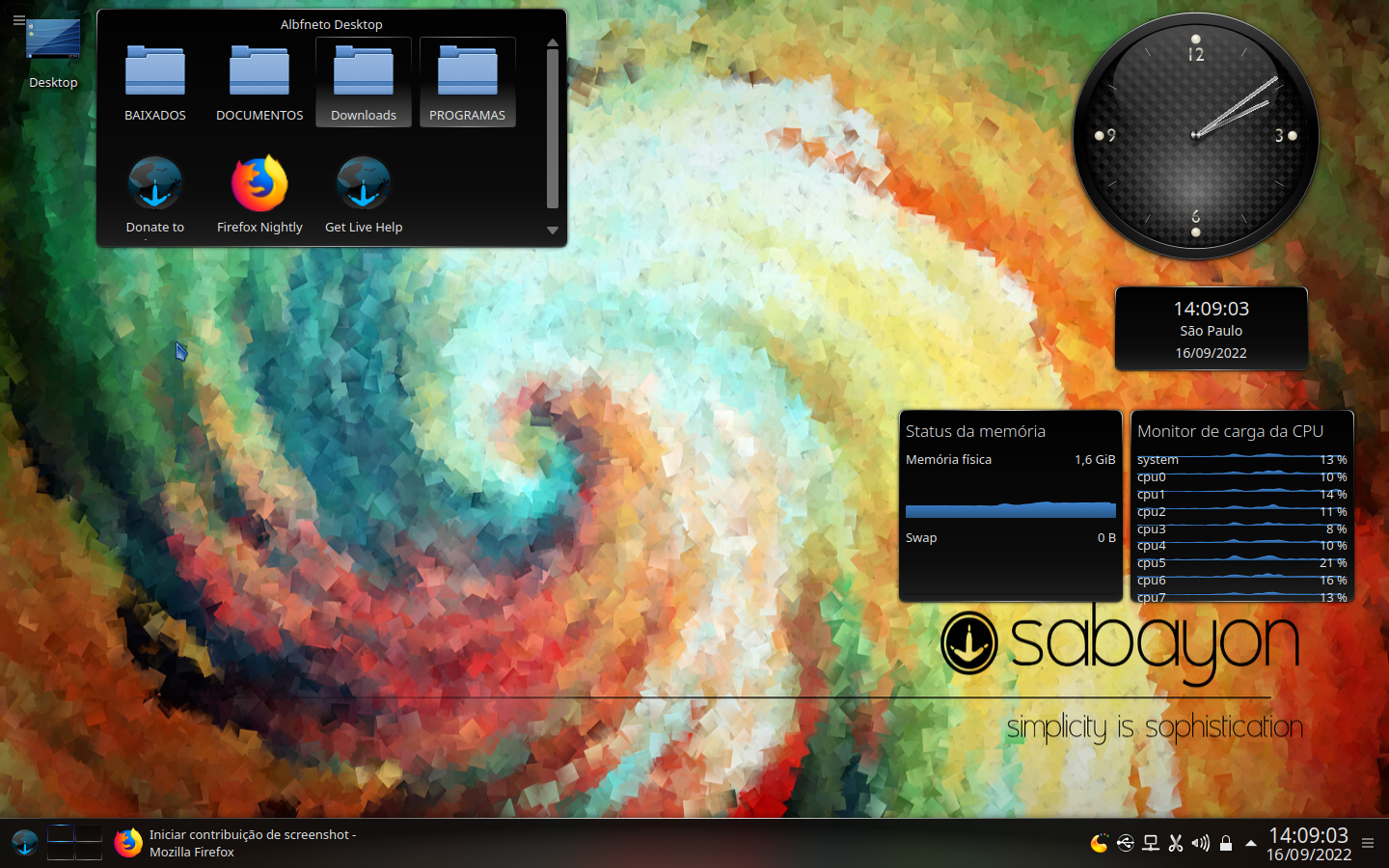Launch Firefox Nightly from the folder view
1389x868 pixels.
(259, 195)
